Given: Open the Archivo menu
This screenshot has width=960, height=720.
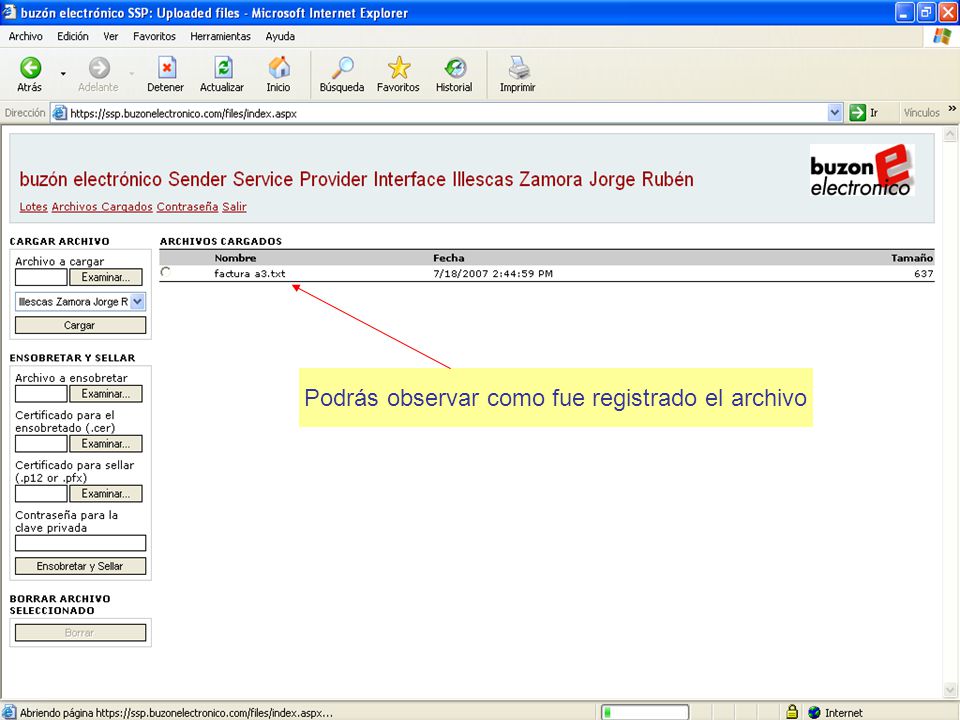Looking at the screenshot, I should (26, 36).
